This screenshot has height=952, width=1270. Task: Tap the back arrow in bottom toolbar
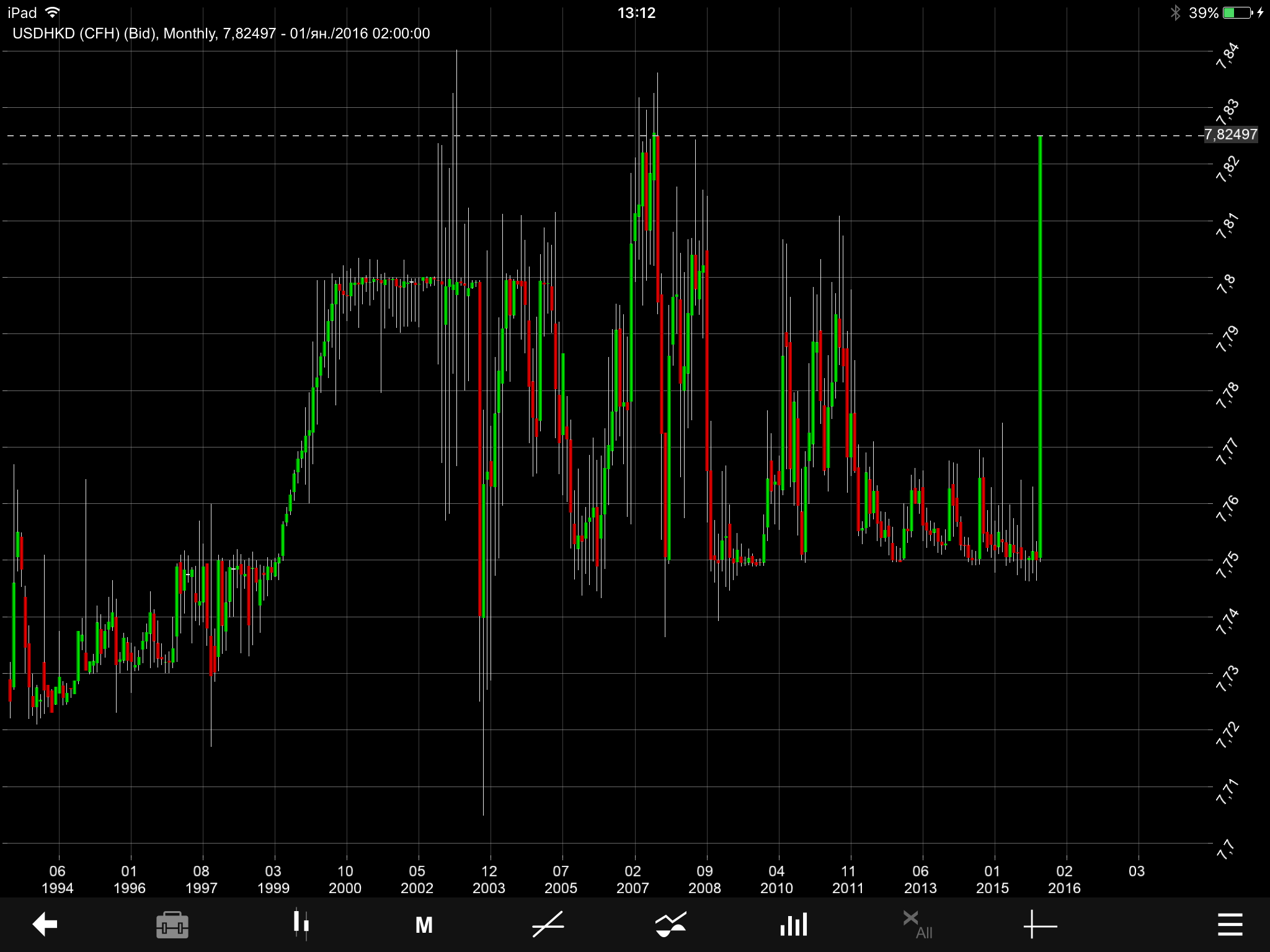tap(45, 924)
